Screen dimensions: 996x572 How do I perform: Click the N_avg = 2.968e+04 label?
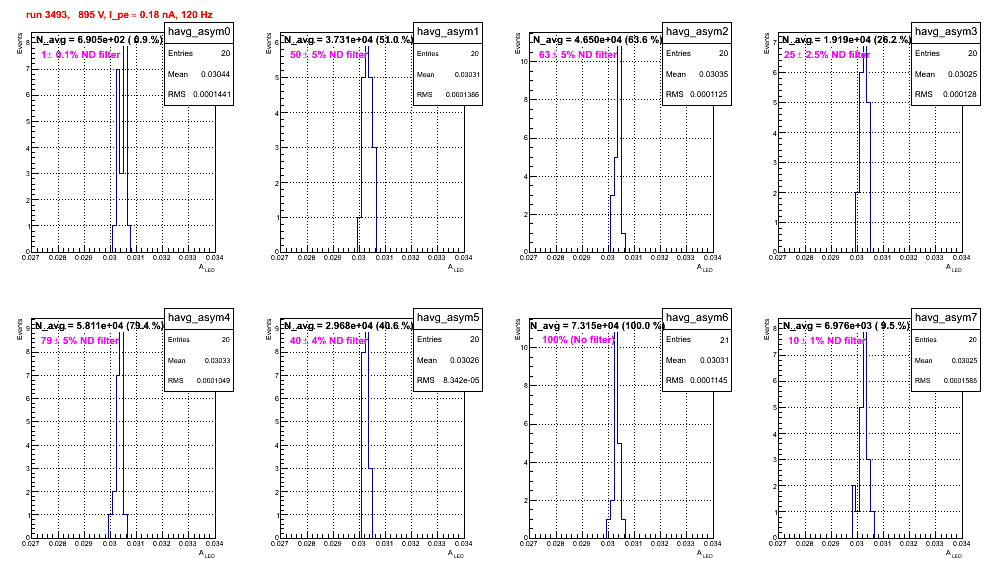[x=348, y=326]
